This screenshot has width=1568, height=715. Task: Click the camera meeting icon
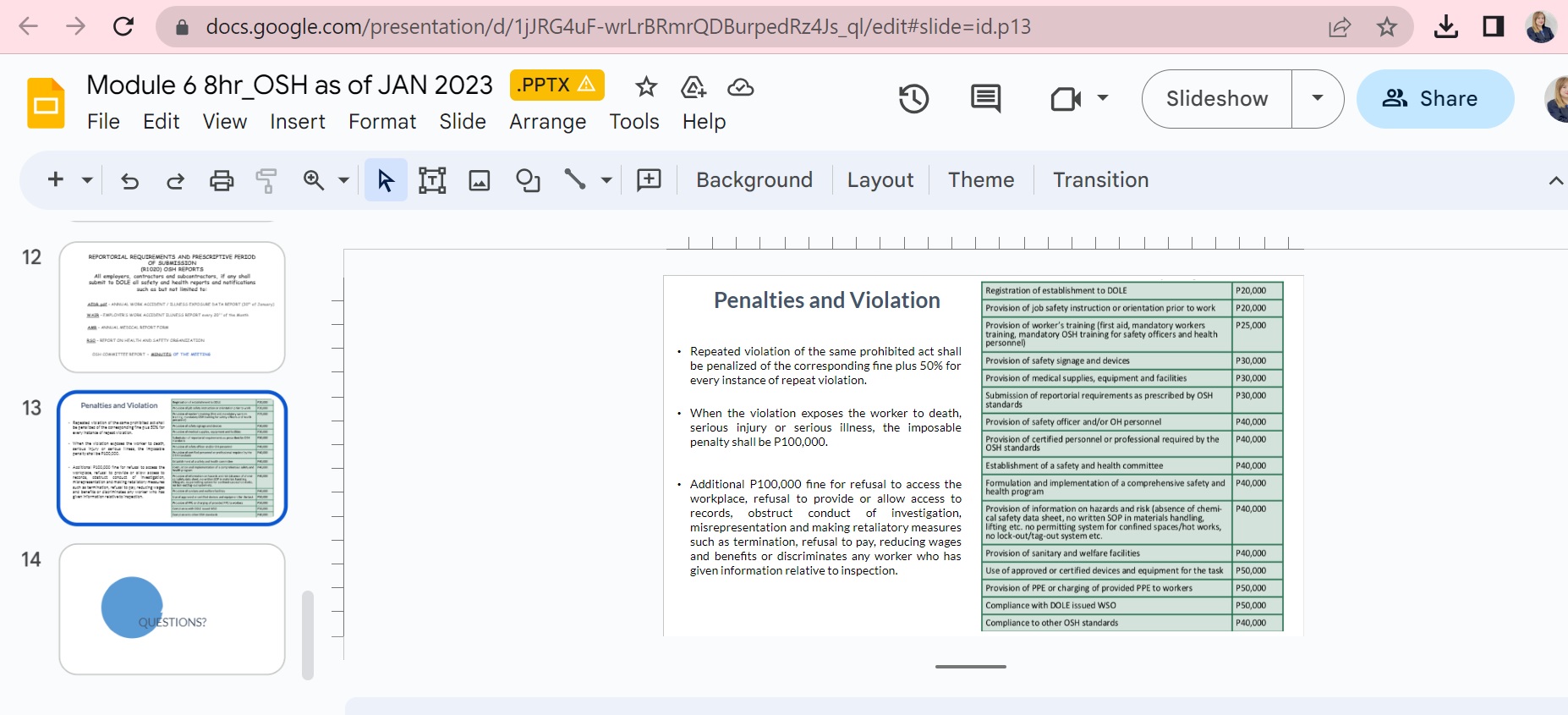pos(1066,99)
